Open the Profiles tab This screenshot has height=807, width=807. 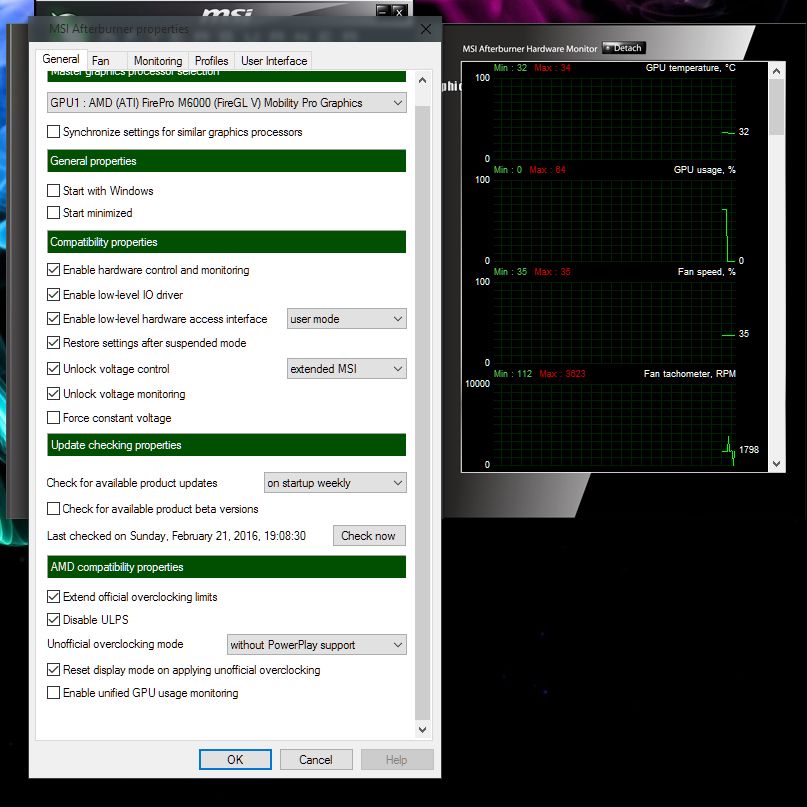pyautogui.click(x=212, y=61)
